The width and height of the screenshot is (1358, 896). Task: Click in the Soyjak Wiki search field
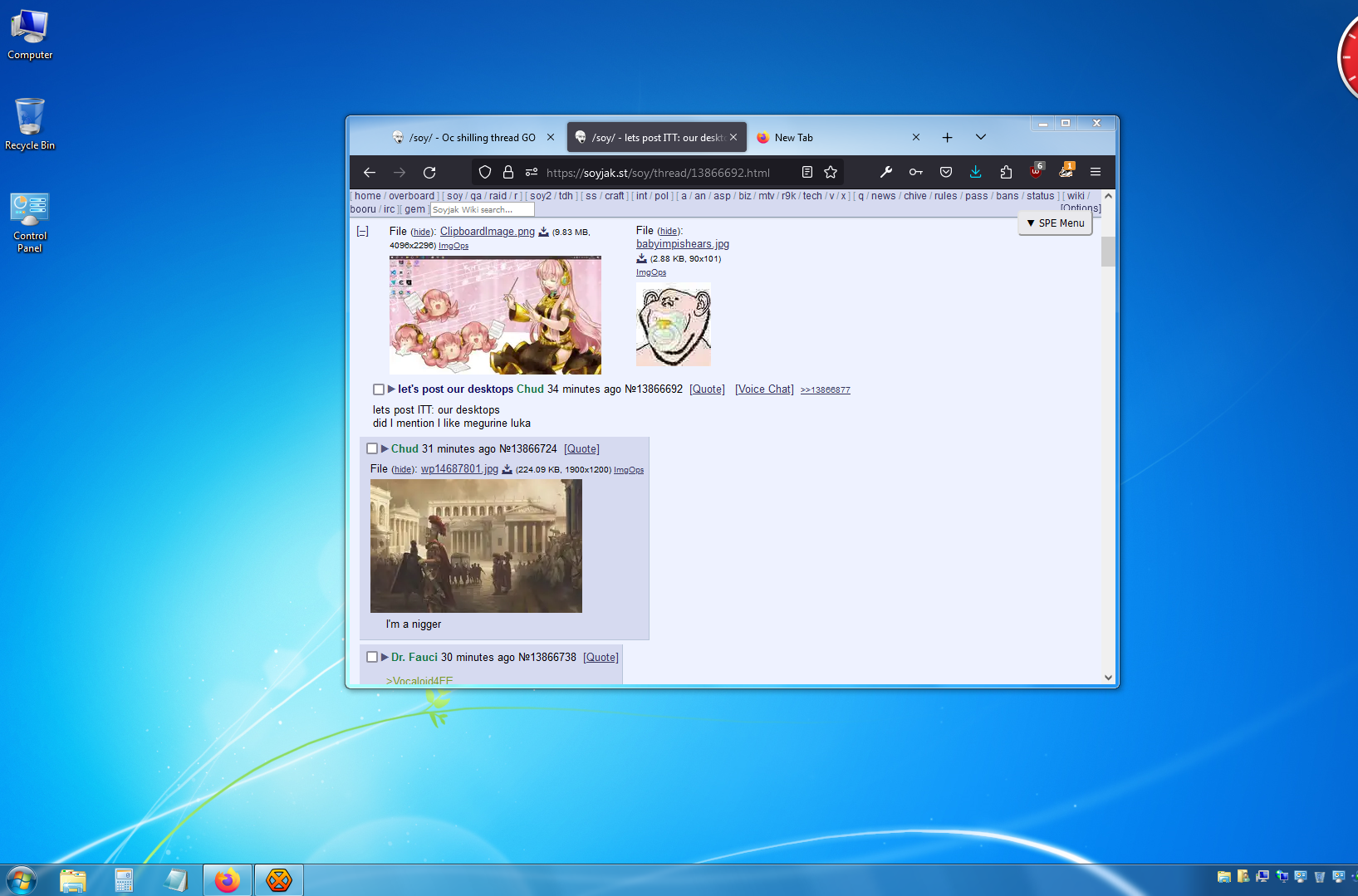point(480,210)
